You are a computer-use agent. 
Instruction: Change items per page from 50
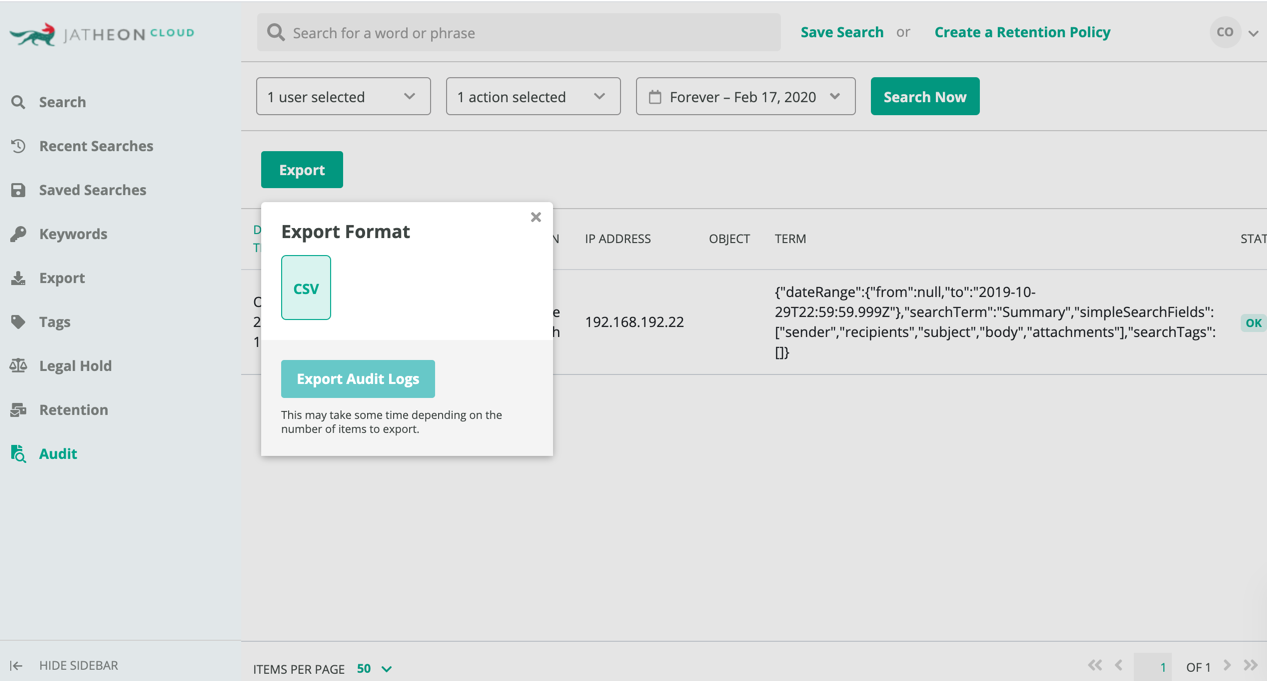tap(374, 669)
